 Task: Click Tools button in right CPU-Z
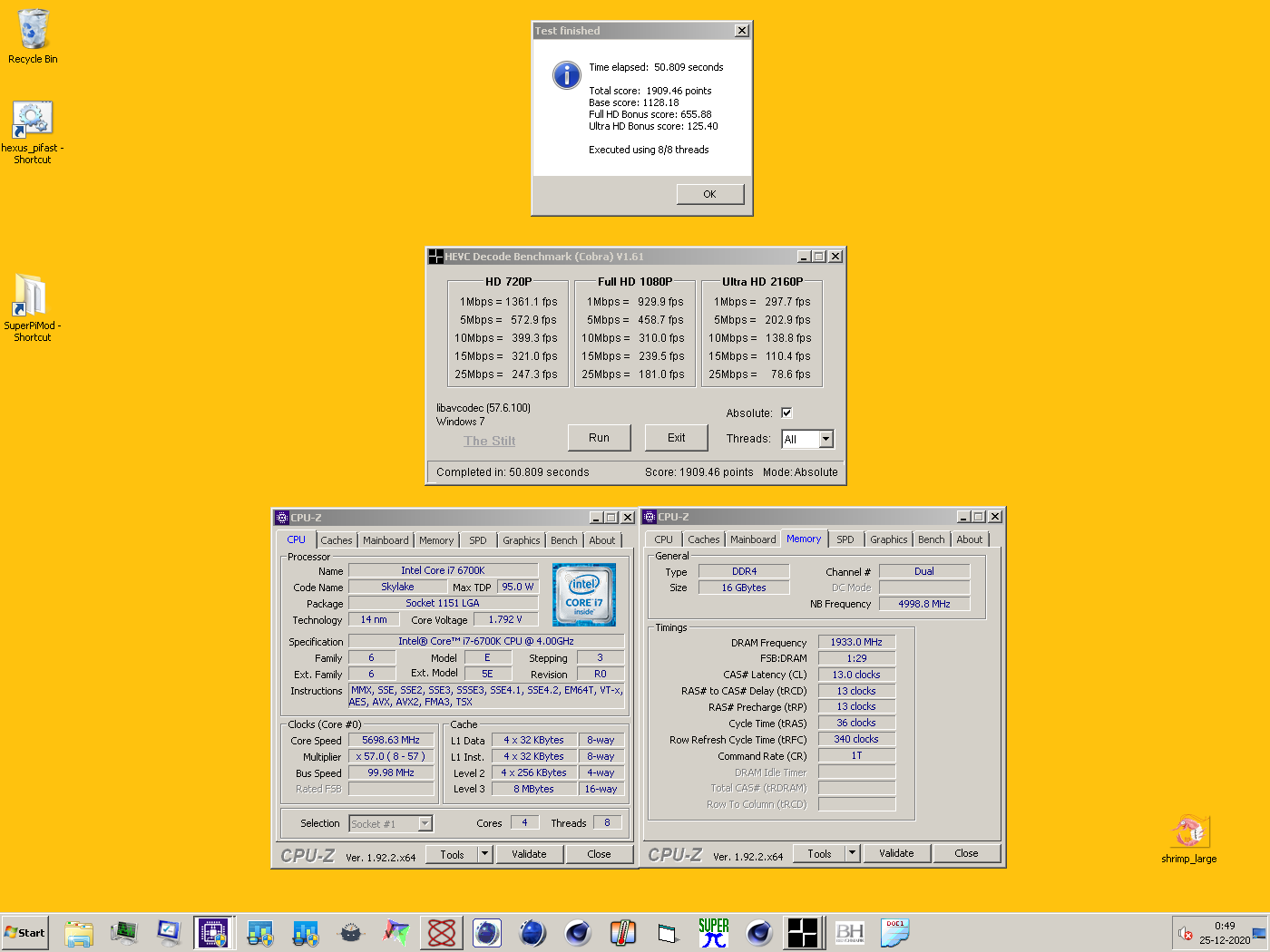tap(819, 853)
